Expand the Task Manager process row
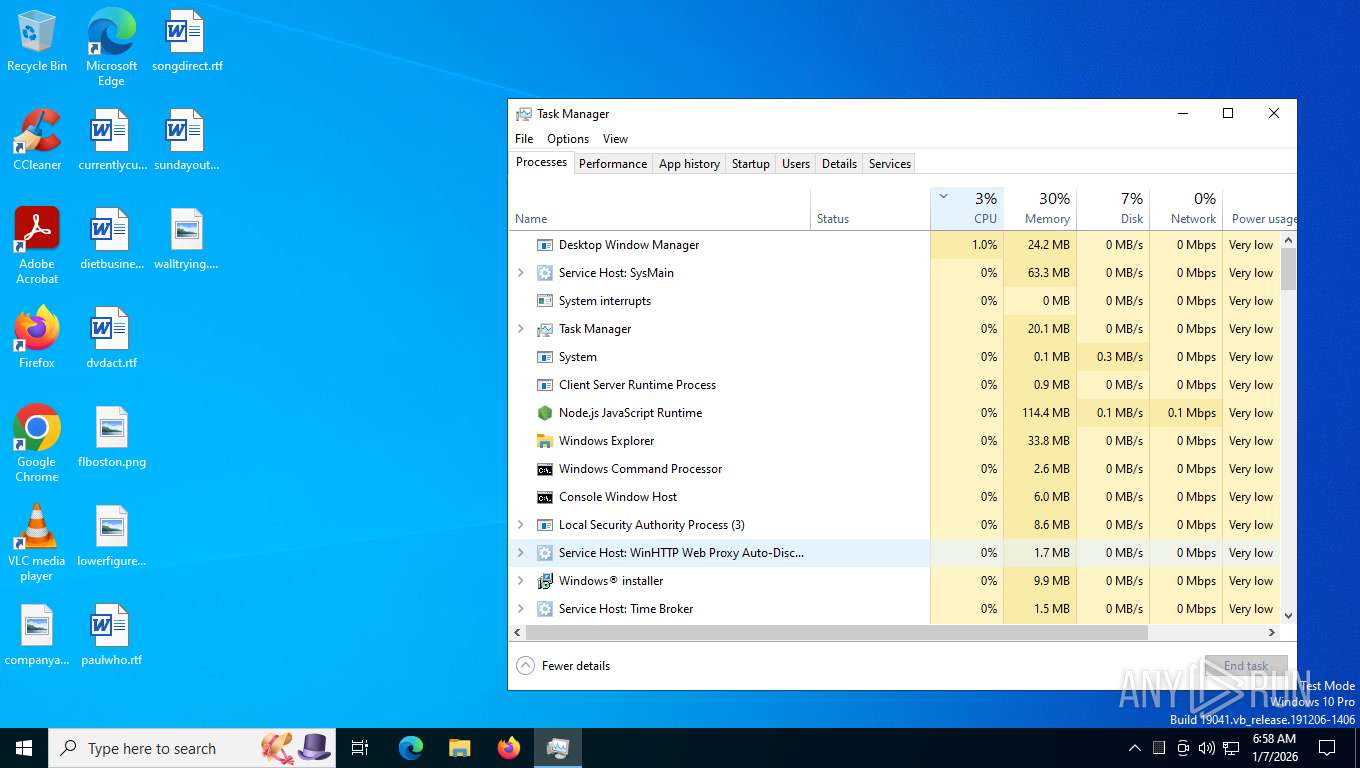The image size is (1360, 768). [520, 329]
